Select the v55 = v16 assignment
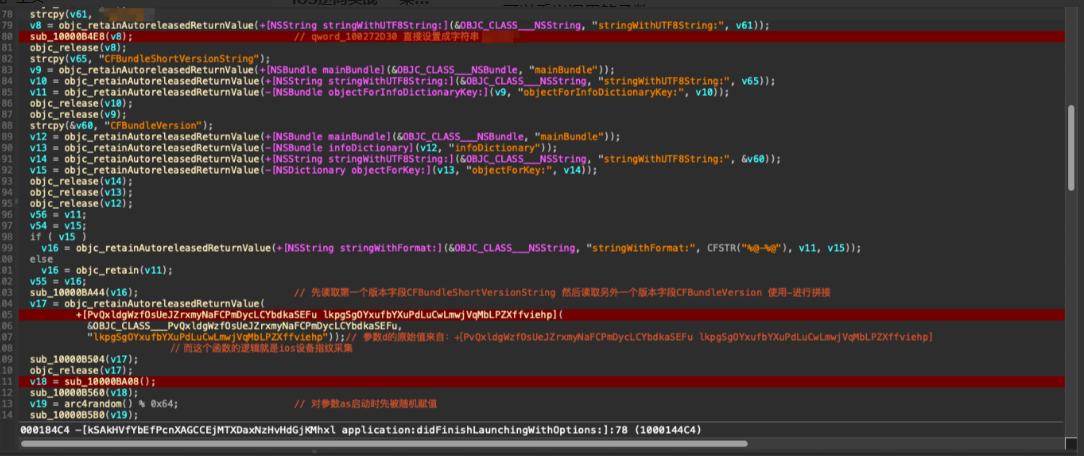 pyautogui.click(x=58, y=281)
